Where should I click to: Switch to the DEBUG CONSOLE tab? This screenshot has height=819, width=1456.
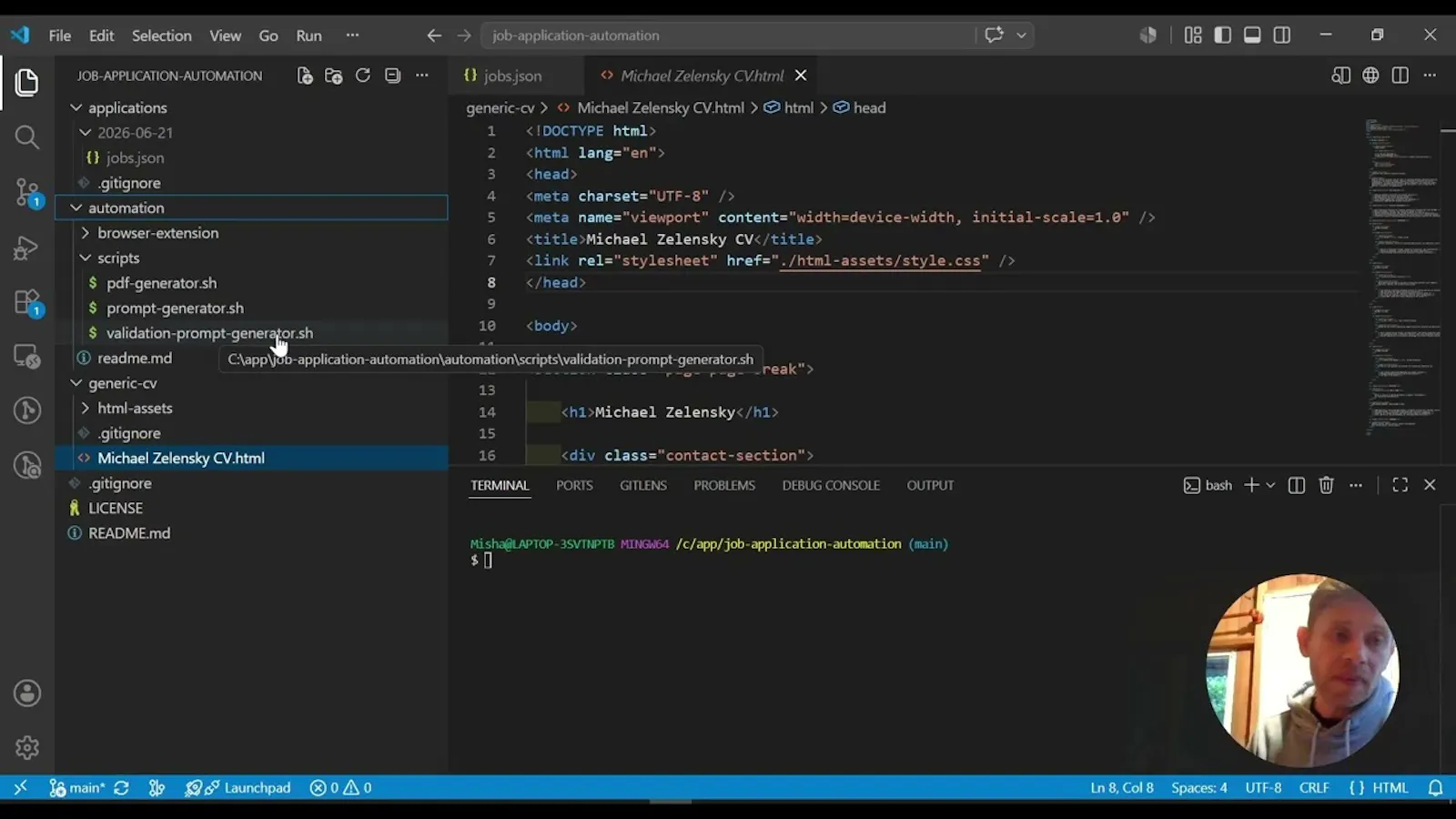pos(831,485)
